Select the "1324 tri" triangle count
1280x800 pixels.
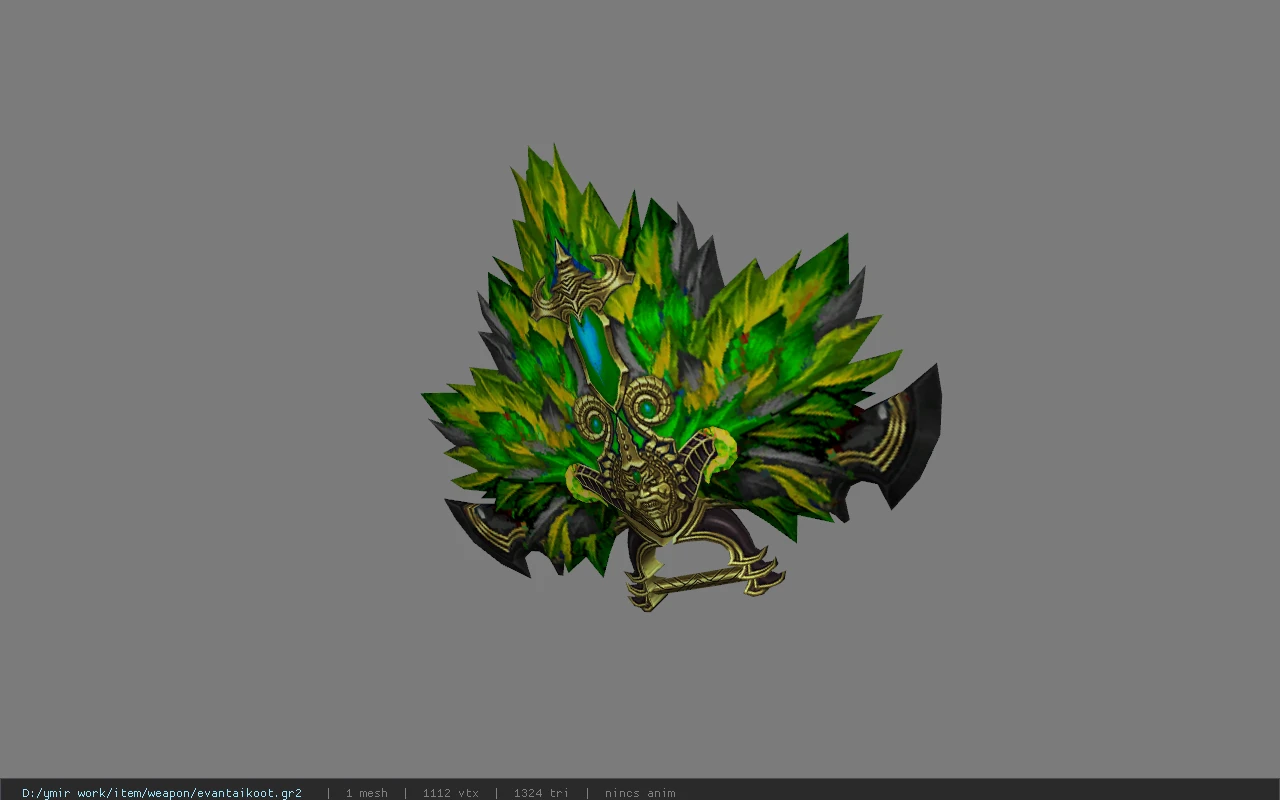[541, 793]
